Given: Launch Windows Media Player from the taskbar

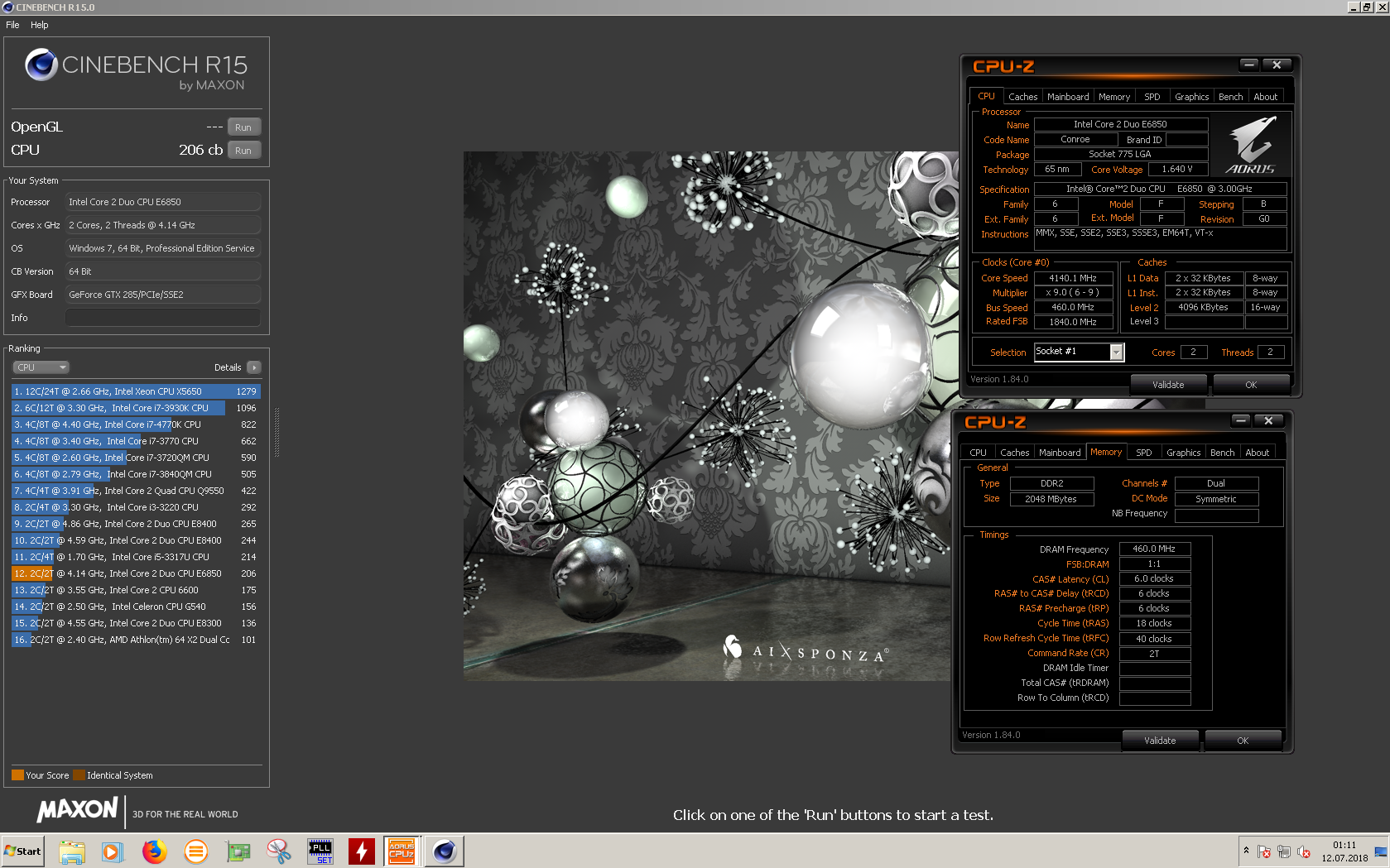Looking at the screenshot, I should pos(113,851).
